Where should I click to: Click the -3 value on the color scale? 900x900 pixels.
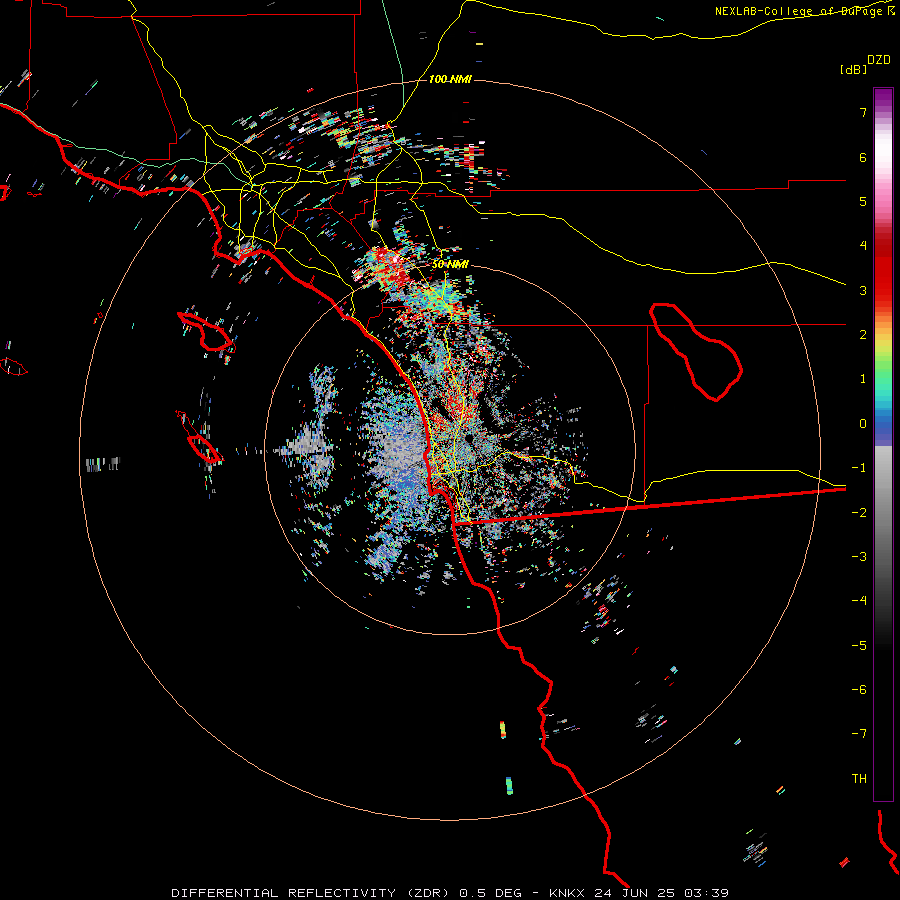pyautogui.click(x=859, y=556)
